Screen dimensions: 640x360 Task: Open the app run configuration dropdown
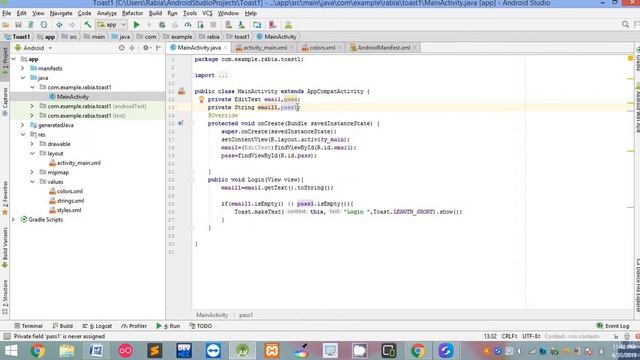(x=112, y=25)
